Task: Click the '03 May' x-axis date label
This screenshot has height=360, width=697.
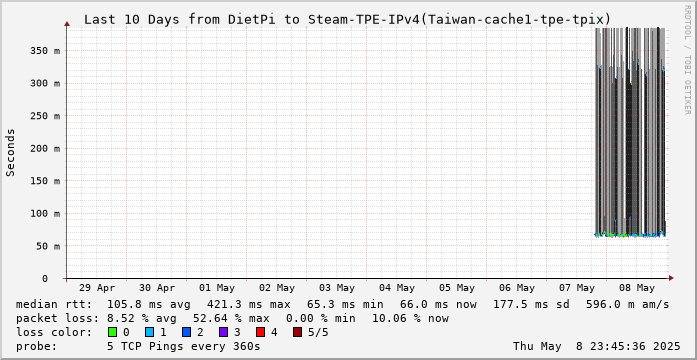Action: pos(337,288)
